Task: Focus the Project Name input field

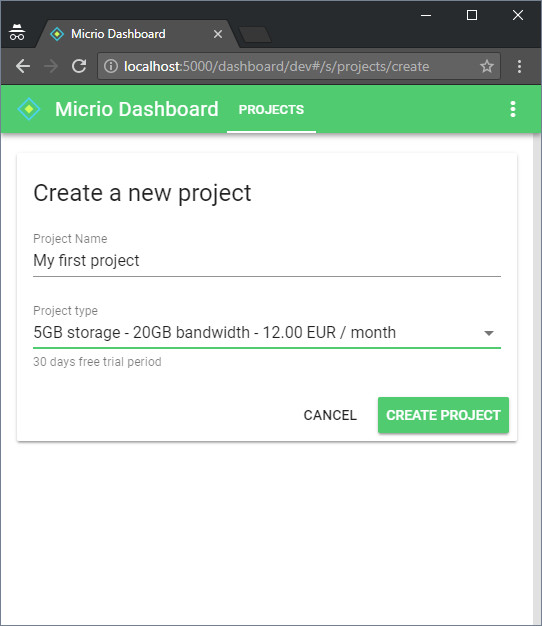Action: click(267, 261)
